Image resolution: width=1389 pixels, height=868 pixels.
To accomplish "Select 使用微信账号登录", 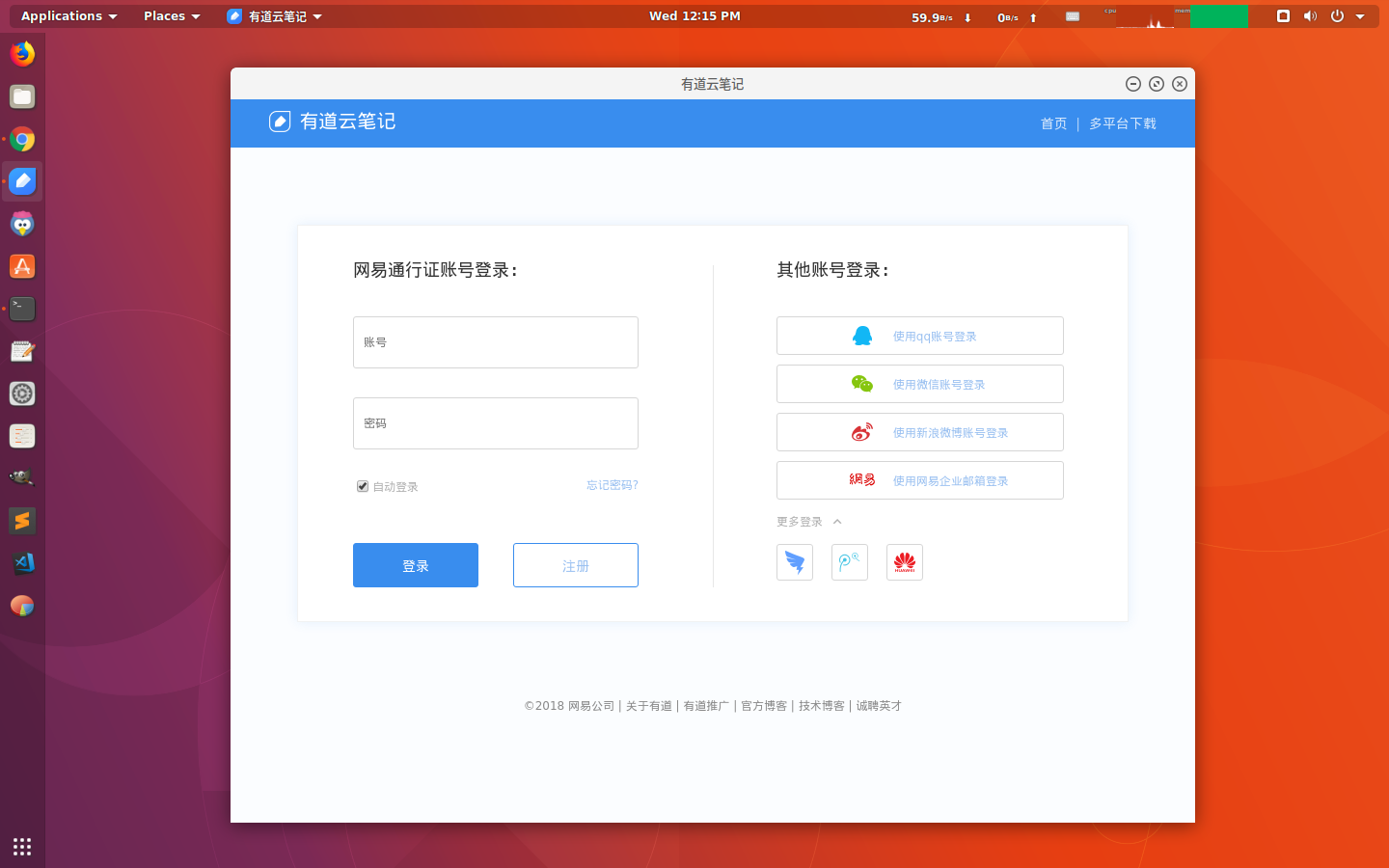I will click(x=920, y=384).
